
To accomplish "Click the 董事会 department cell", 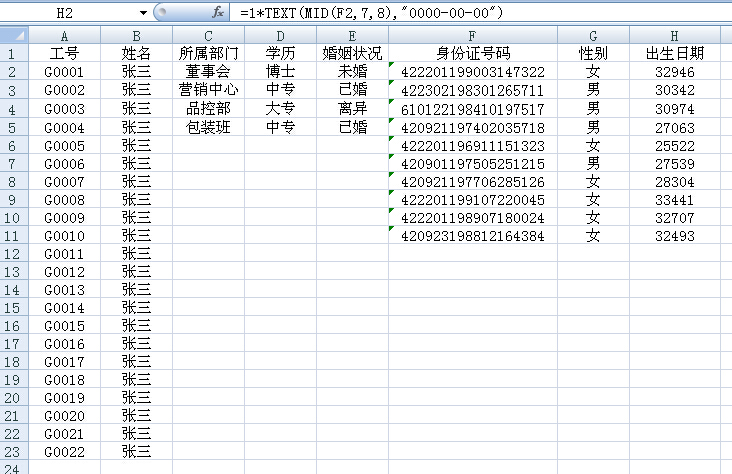I will (208, 71).
